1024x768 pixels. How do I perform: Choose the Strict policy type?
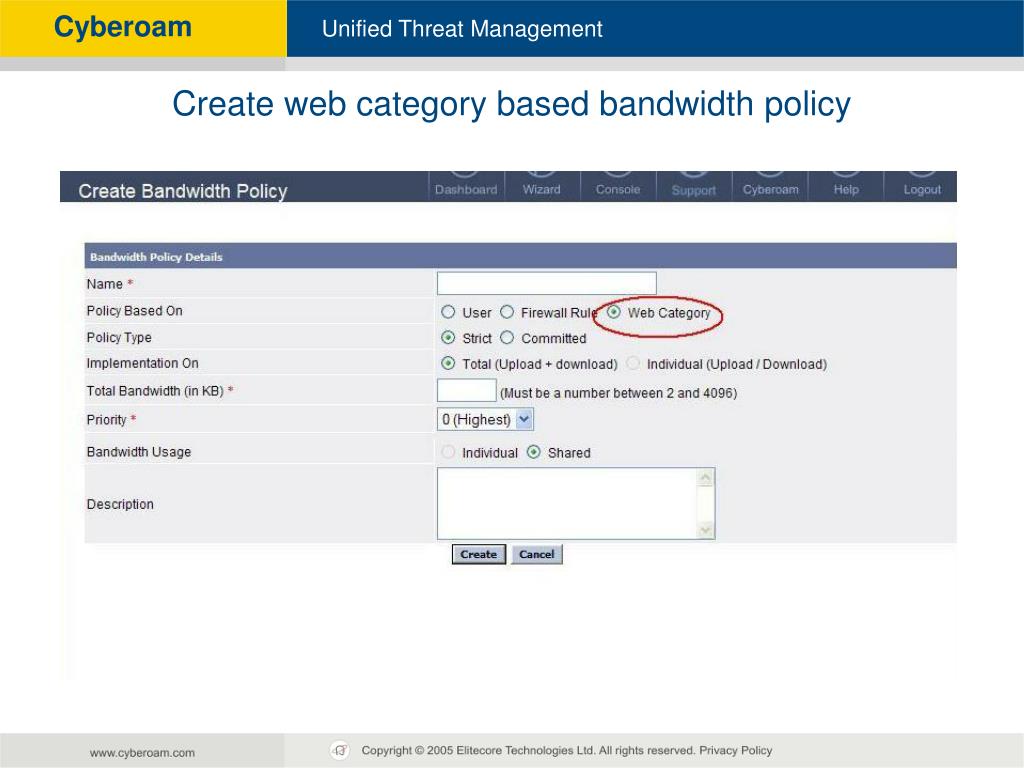pyautogui.click(x=448, y=338)
